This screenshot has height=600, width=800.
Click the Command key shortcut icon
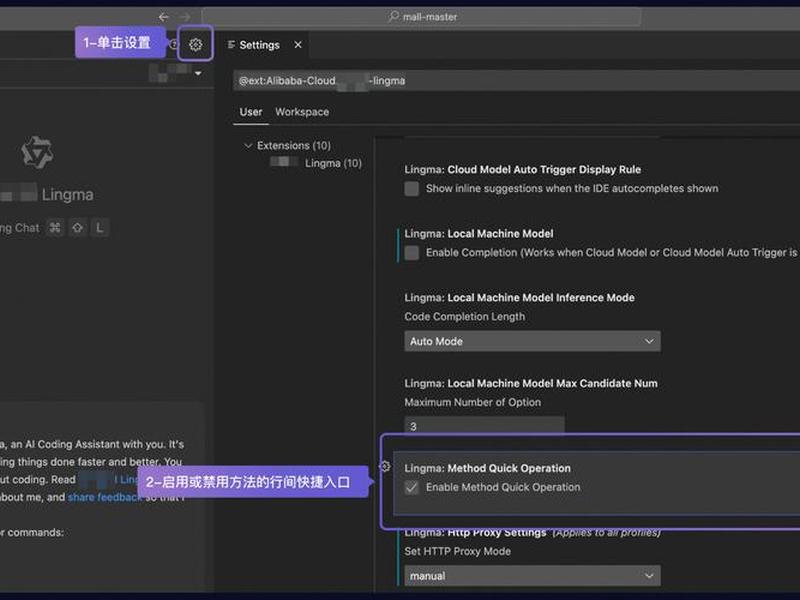point(55,228)
